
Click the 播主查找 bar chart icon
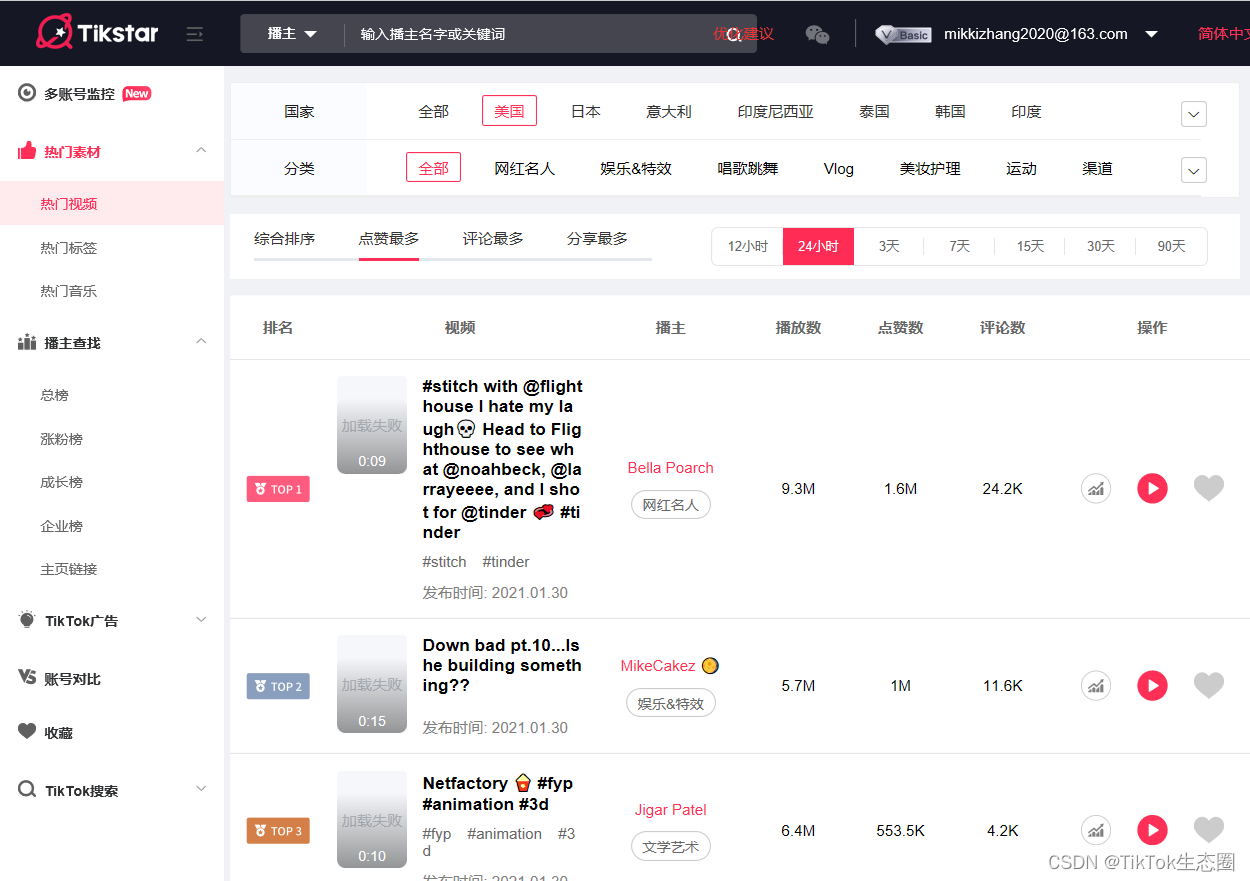[x=27, y=343]
